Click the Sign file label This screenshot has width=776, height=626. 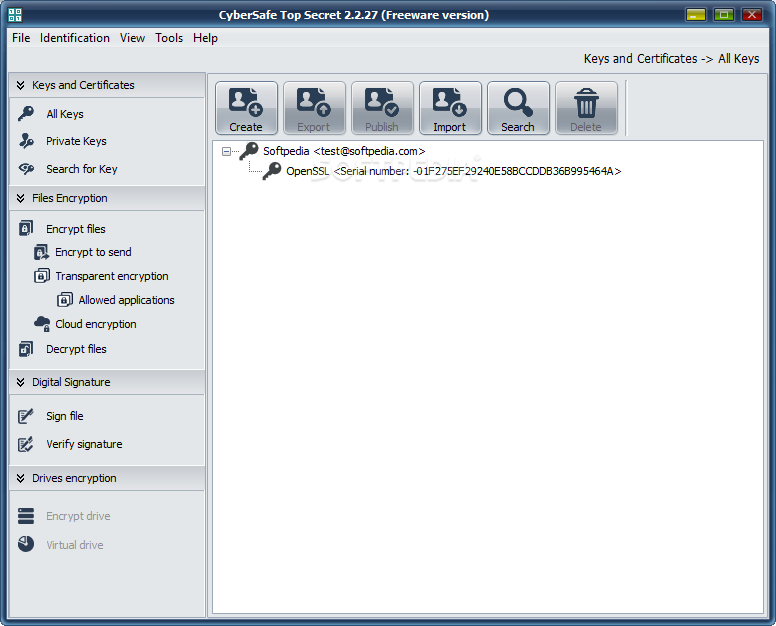[65, 417]
